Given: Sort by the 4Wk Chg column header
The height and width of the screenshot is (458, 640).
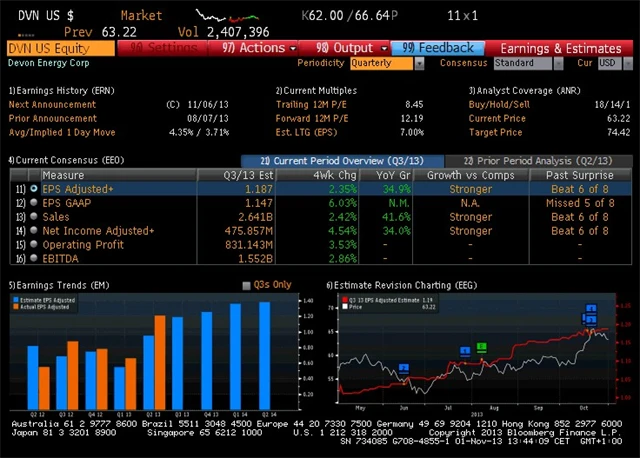Looking at the screenshot, I should click(318, 175).
